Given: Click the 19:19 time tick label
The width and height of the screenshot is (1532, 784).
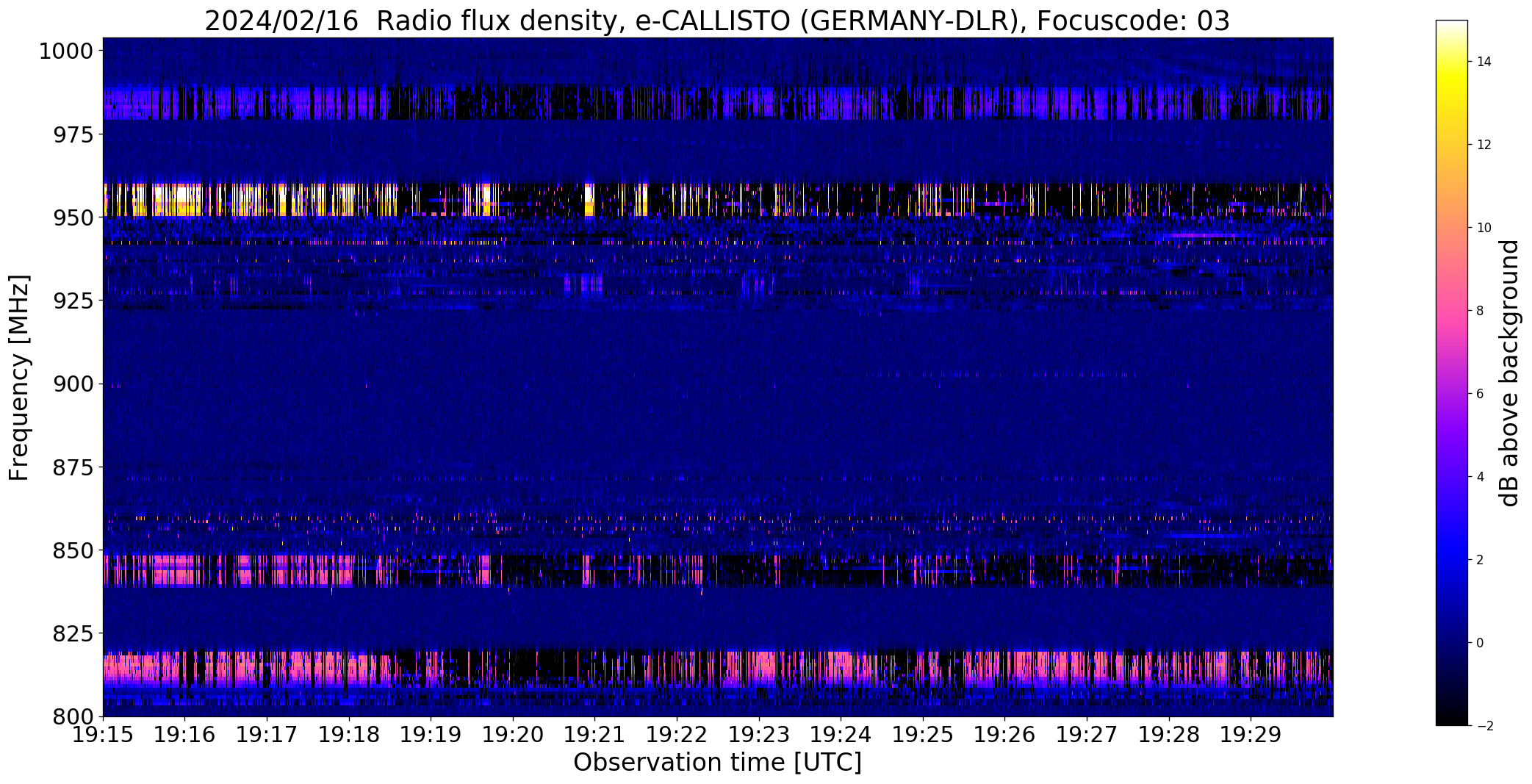Looking at the screenshot, I should point(431,735).
